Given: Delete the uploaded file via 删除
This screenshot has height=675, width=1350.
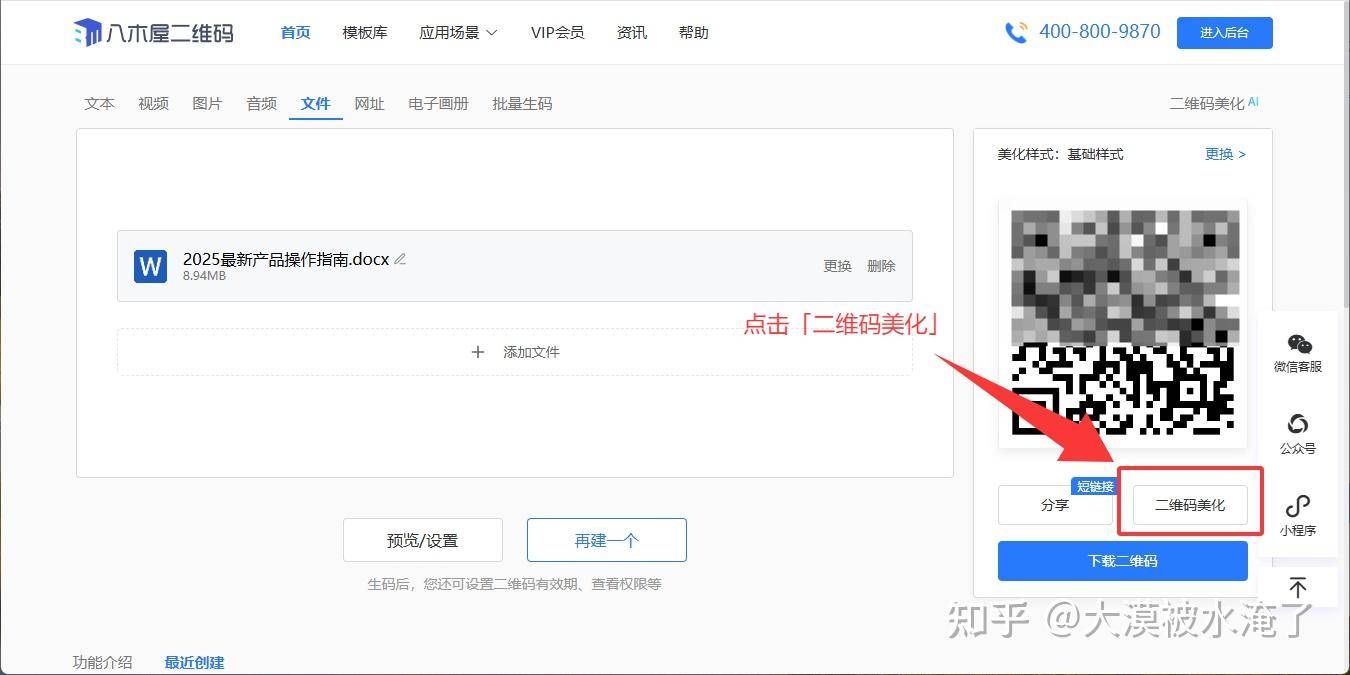Looking at the screenshot, I should click(882, 266).
